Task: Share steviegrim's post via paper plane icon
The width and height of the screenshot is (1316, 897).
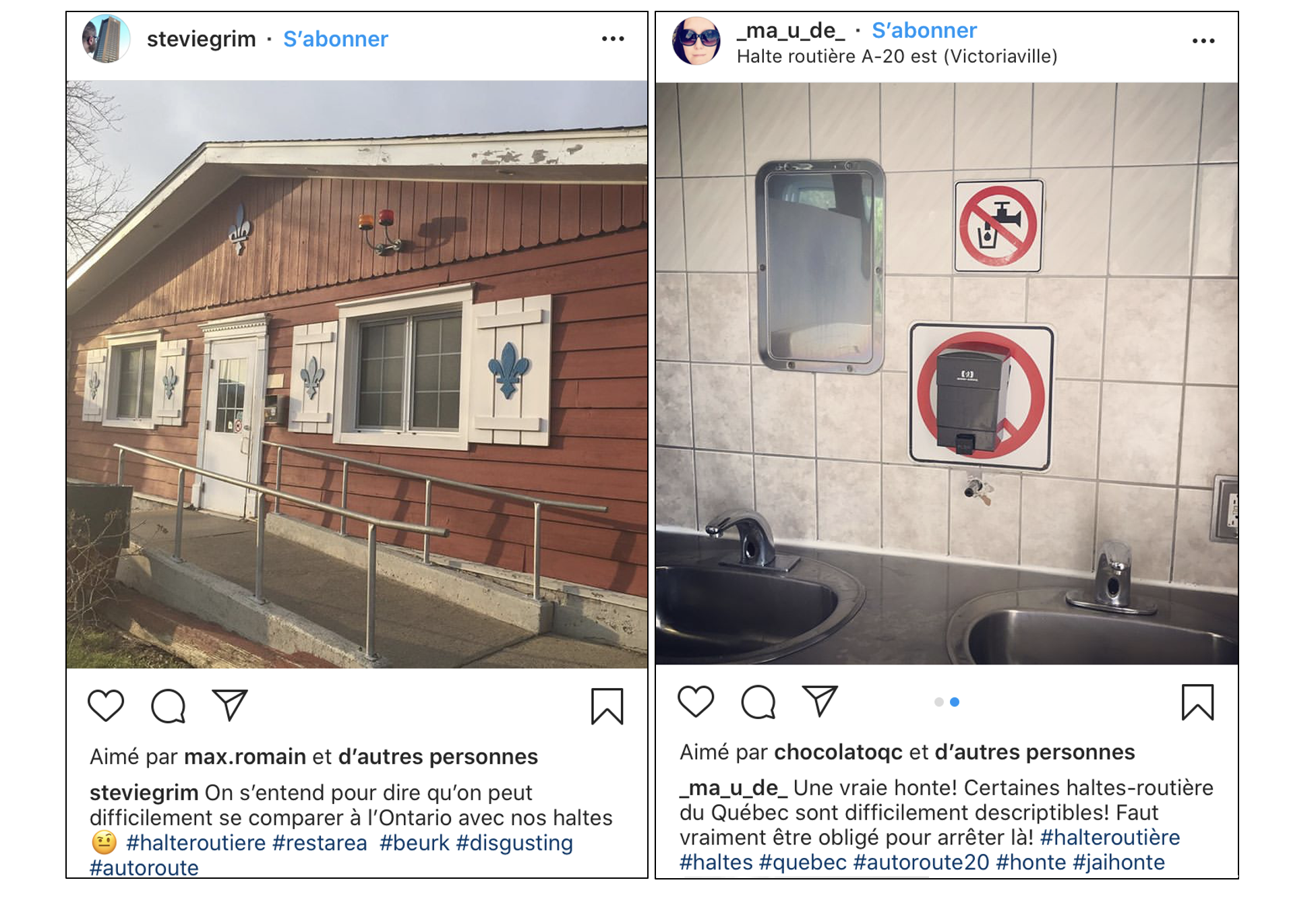Action: [x=230, y=704]
